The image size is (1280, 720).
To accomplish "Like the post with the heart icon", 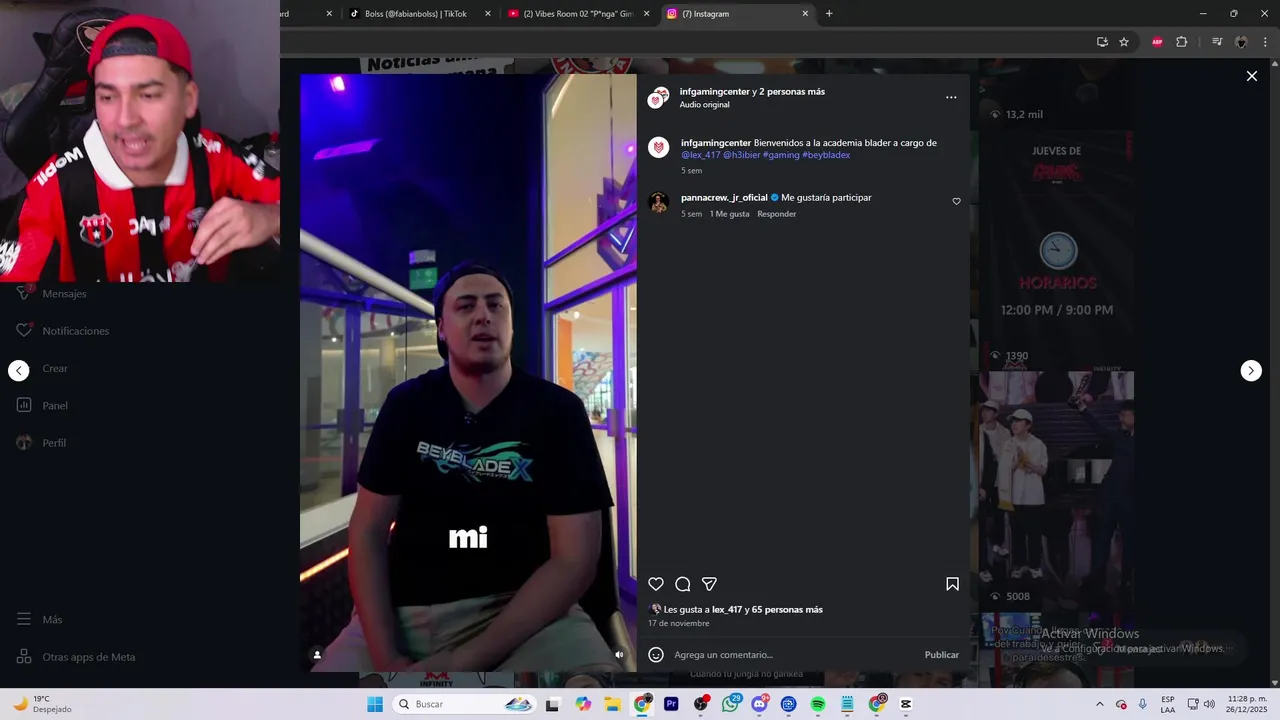I will 656,584.
